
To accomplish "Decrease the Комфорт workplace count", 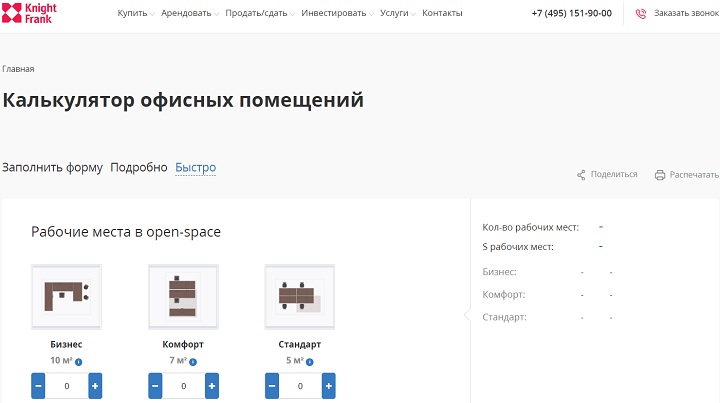I will 155,386.
